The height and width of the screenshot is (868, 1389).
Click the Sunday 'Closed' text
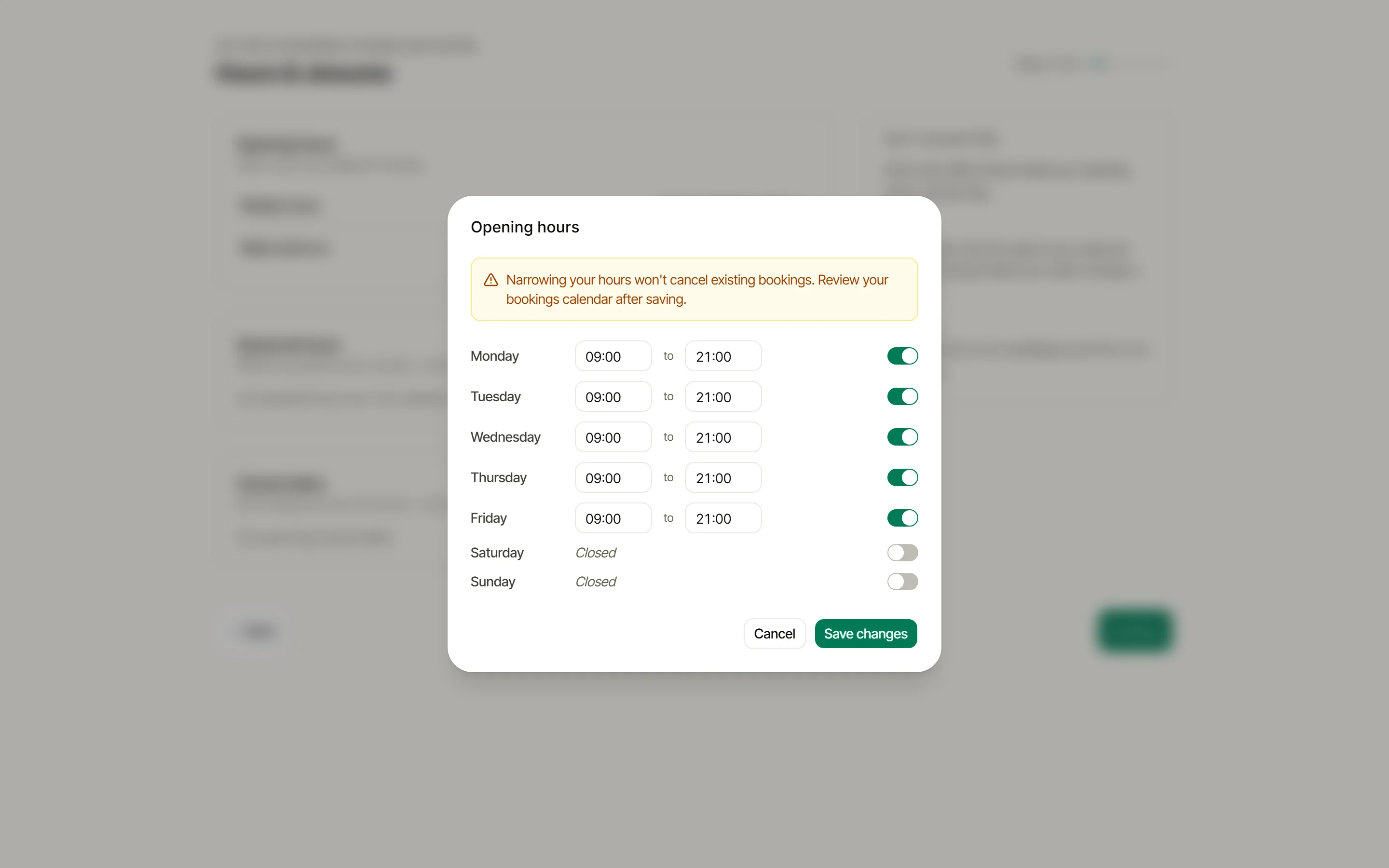(x=595, y=582)
